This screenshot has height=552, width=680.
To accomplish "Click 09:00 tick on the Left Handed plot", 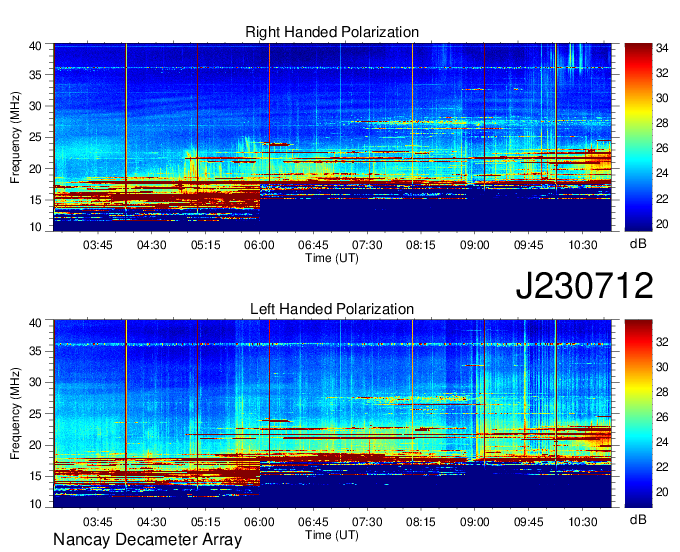I will point(474,522).
